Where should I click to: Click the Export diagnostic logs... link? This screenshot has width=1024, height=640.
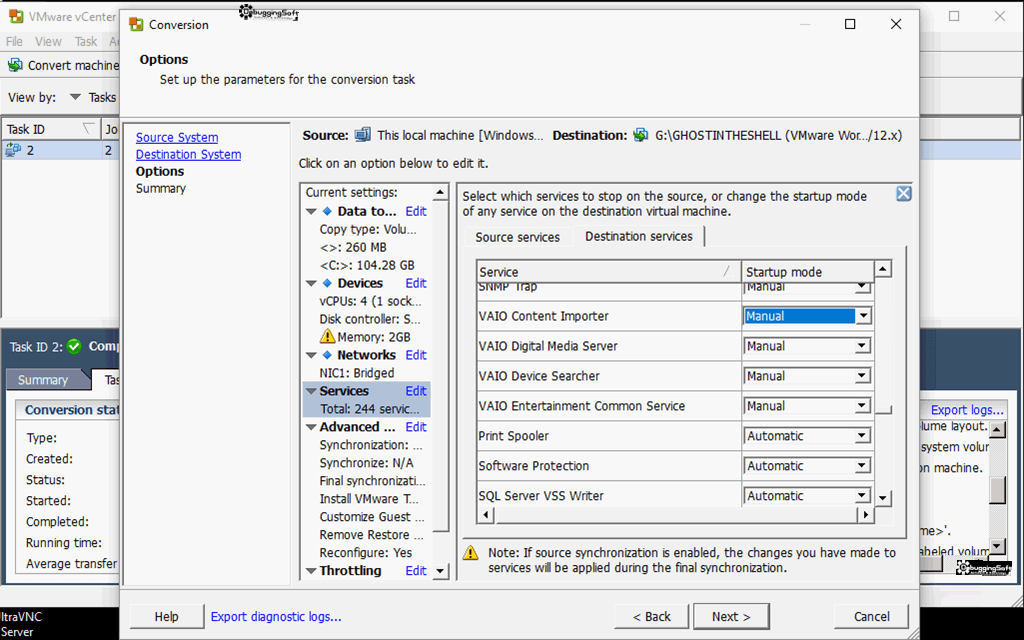pos(276,616)
